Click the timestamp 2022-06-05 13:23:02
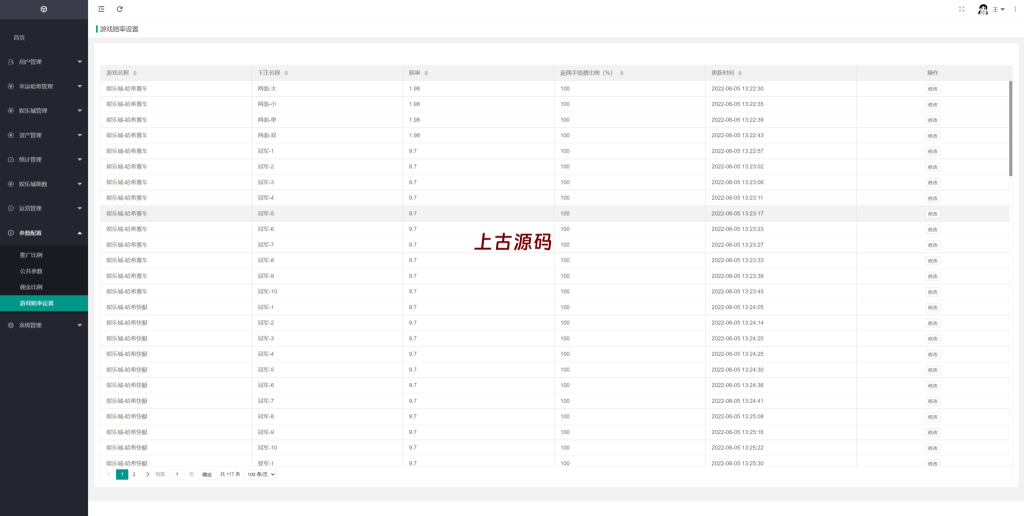 (x=738, y=167)
